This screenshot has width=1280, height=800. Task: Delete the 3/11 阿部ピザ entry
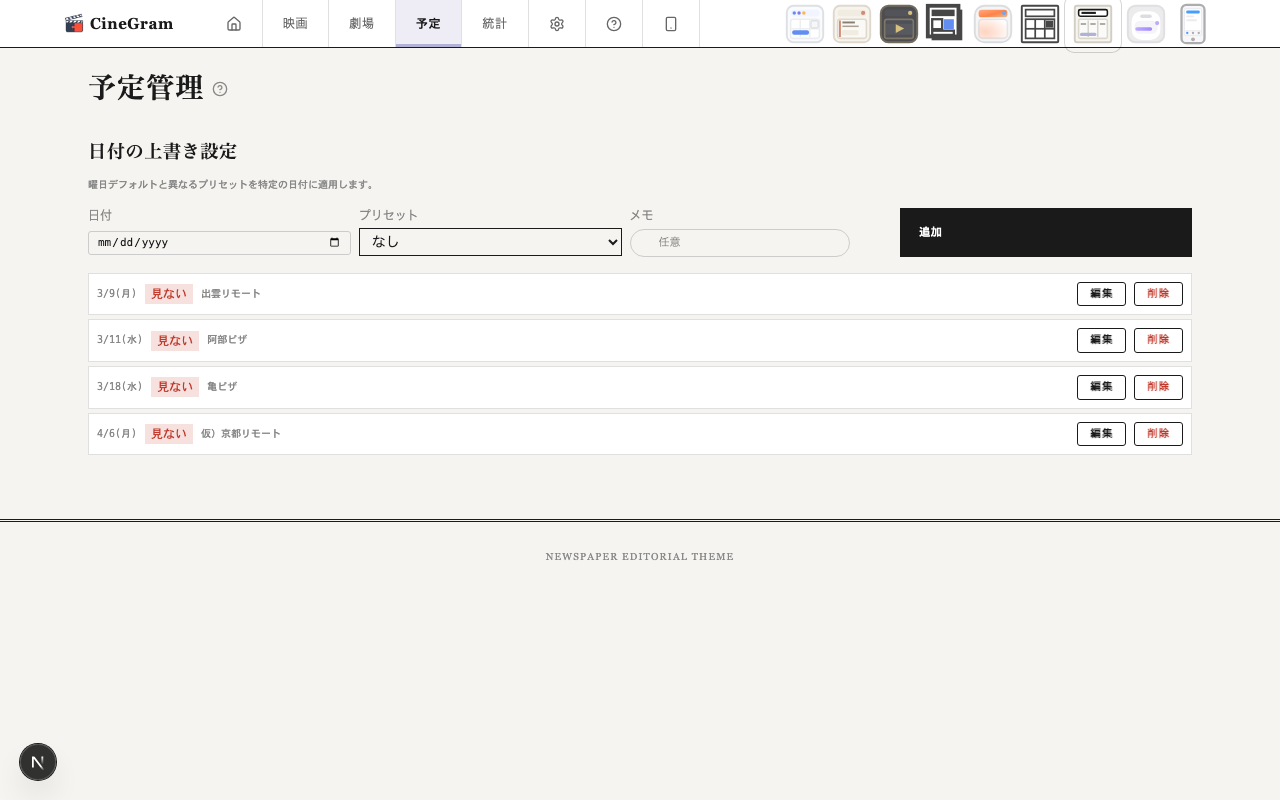pos(1158,340)
